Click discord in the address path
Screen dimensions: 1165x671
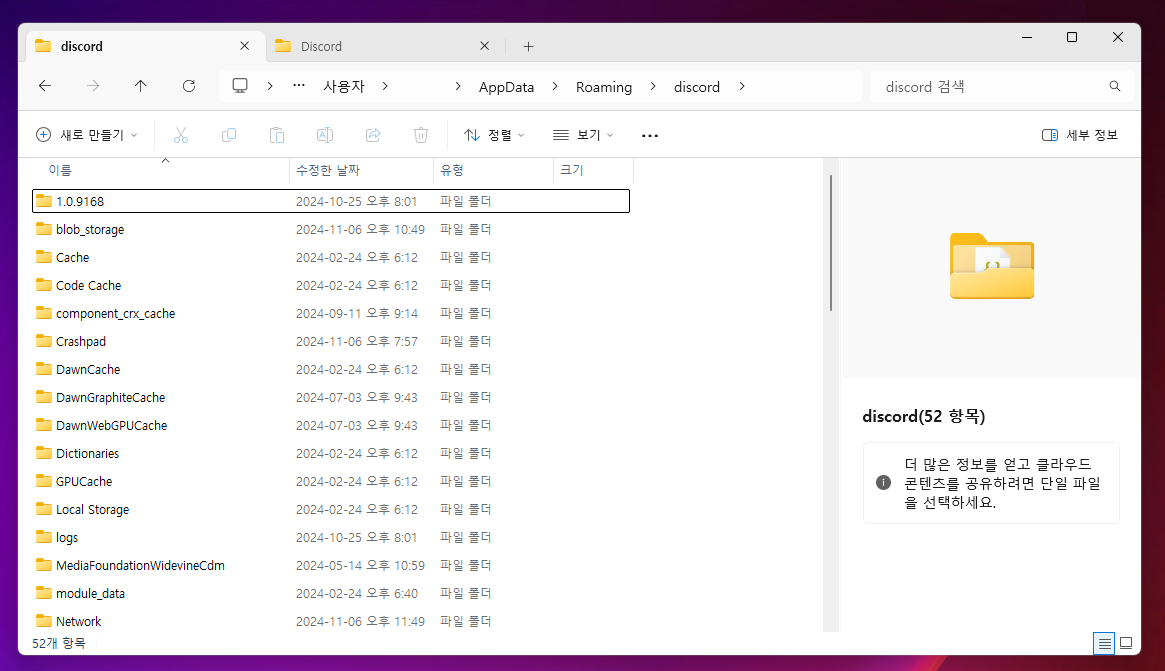click(x=697, y=87)
